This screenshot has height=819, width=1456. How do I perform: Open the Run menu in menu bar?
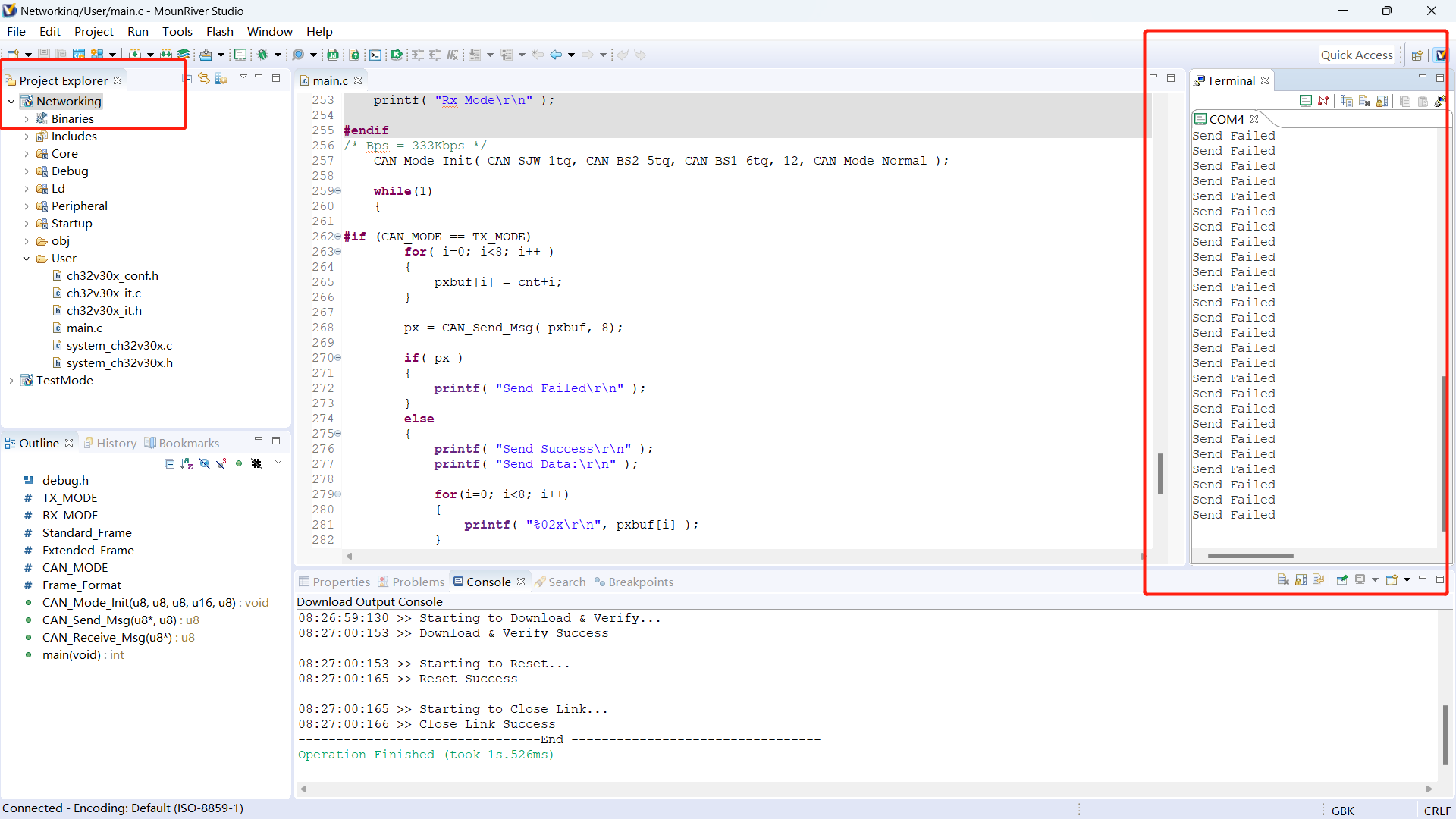pos(138,31)
